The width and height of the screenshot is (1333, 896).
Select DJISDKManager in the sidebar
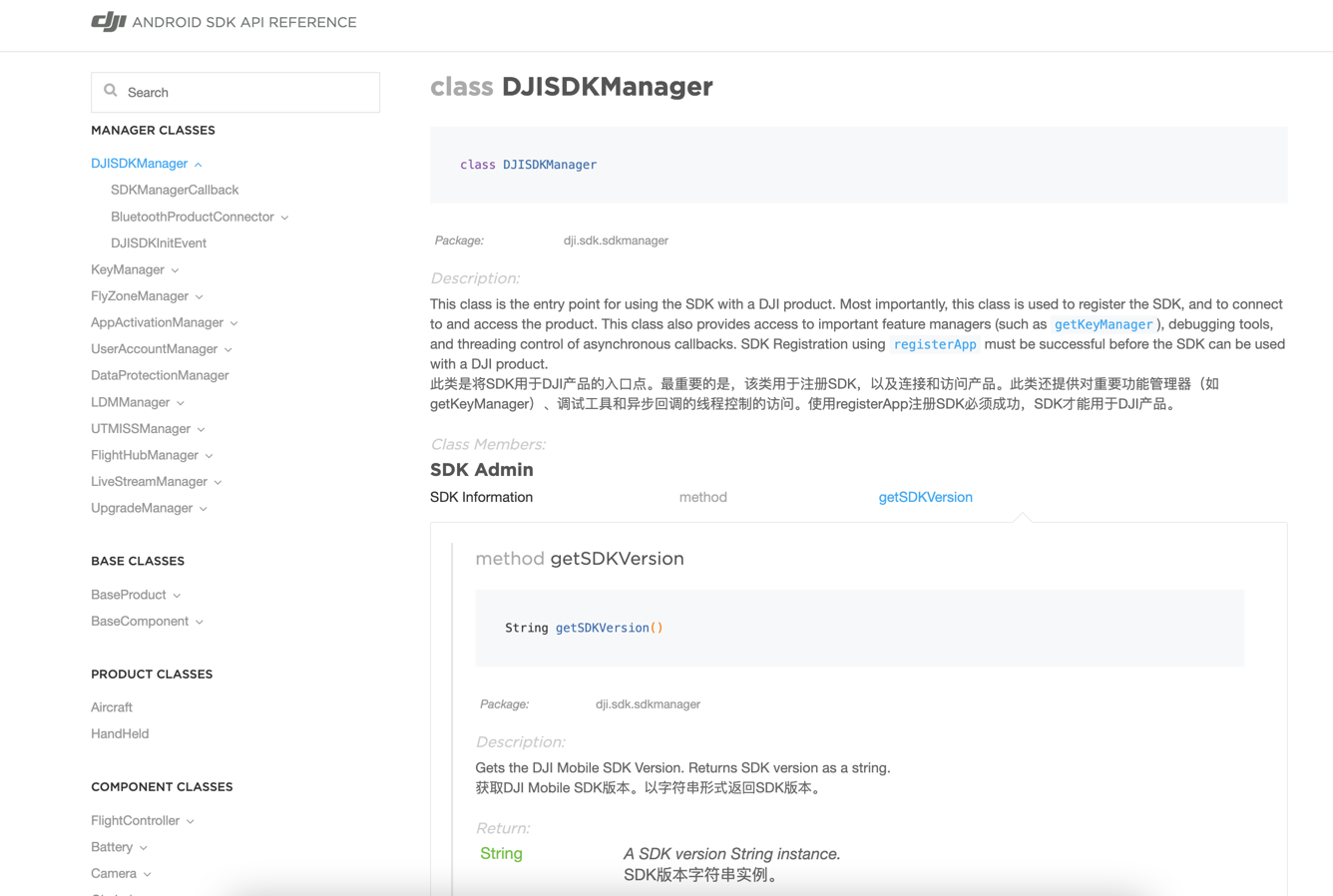[139, 164]
